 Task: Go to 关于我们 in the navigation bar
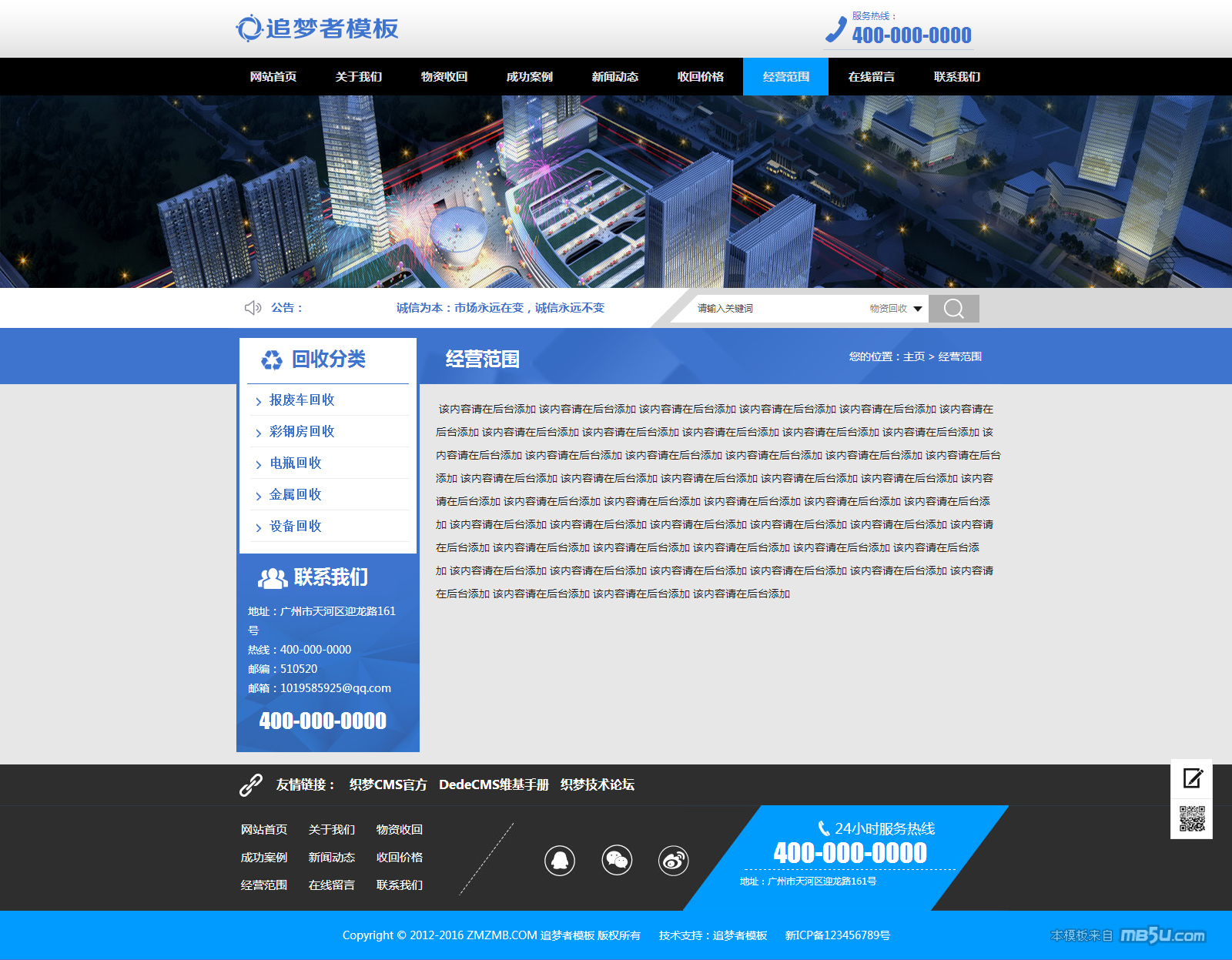point(359,77)
